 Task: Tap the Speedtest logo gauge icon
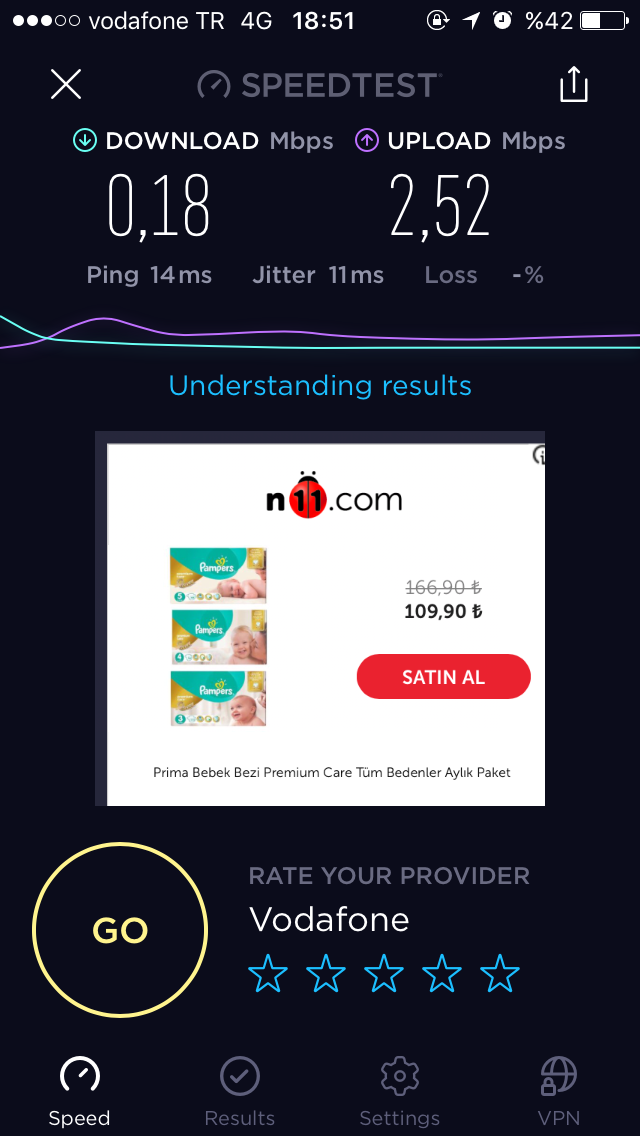pos(214,85)
